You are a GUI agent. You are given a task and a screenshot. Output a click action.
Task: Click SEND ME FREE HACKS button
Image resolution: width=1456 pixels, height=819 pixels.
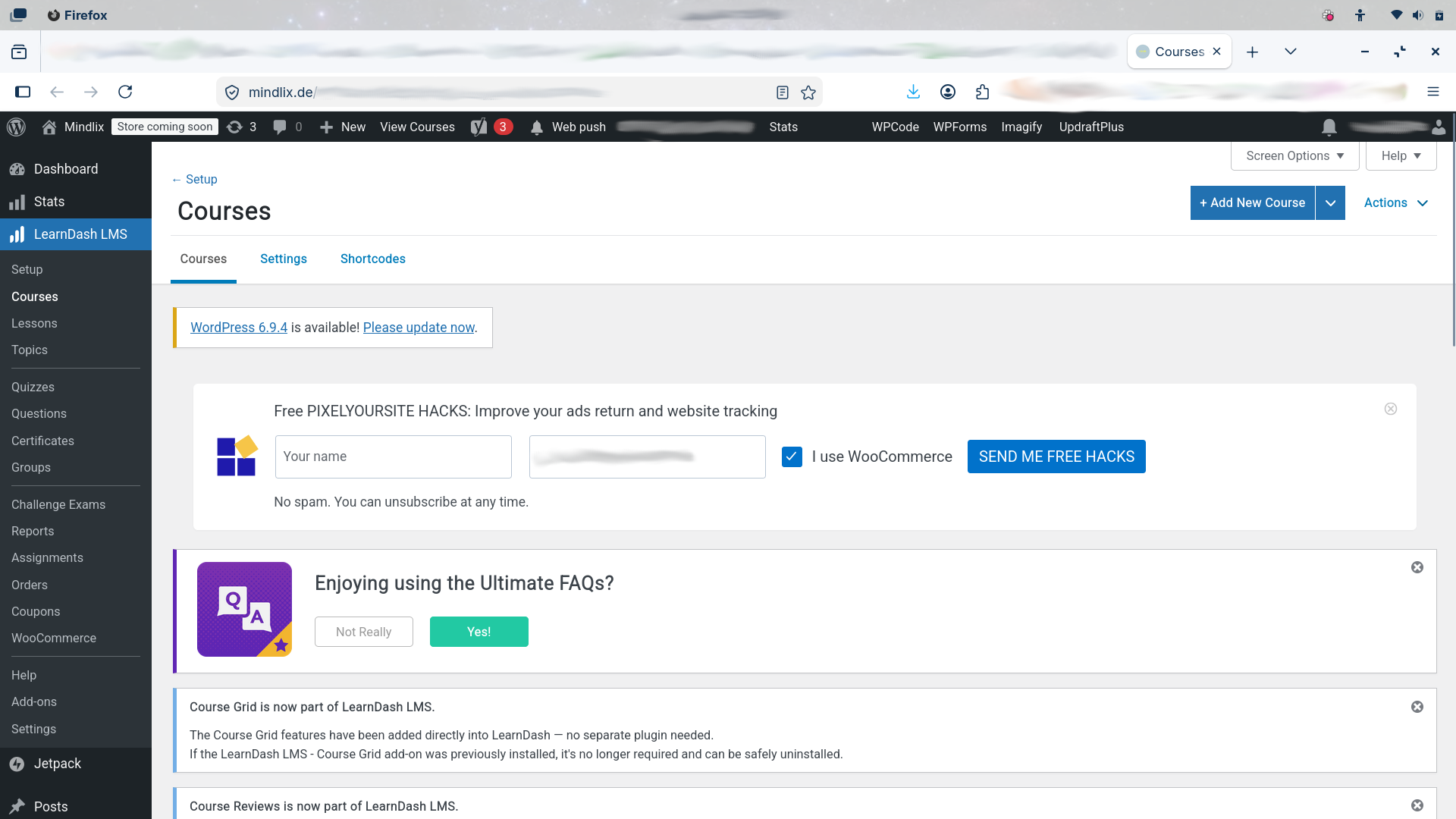click(x=1056, y=457)
